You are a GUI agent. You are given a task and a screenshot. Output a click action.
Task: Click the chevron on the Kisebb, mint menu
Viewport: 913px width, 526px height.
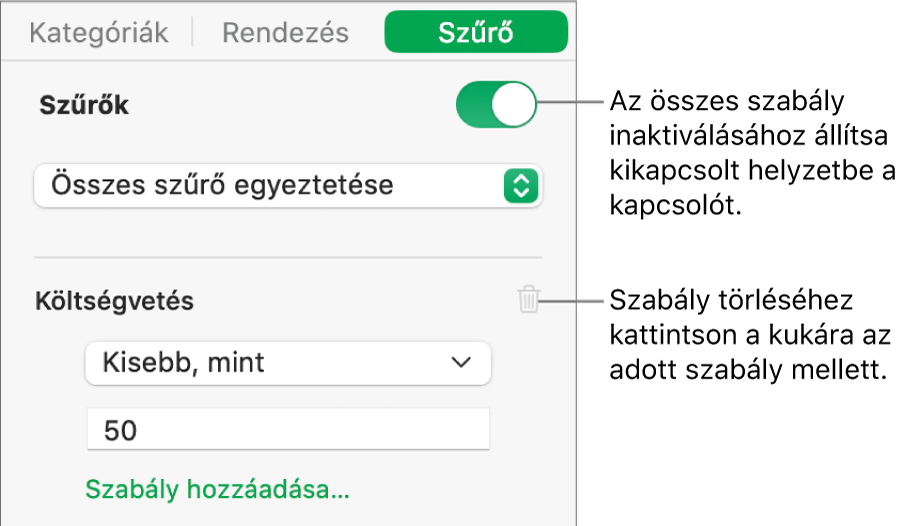(461, 362)
